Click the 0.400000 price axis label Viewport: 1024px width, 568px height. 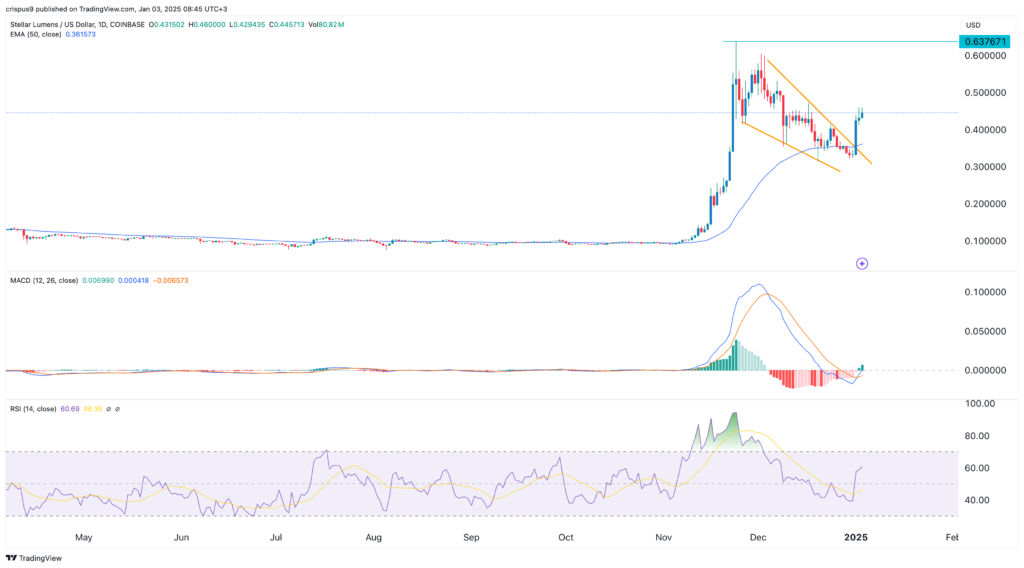click(x=985, y=130)
